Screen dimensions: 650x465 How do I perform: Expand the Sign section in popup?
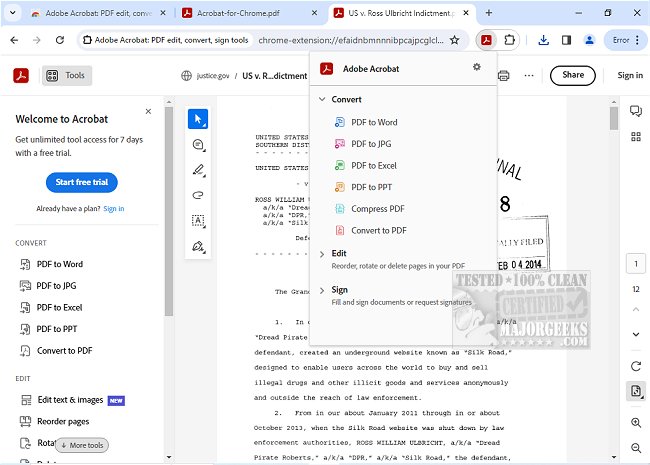click(x=322, y=290)
